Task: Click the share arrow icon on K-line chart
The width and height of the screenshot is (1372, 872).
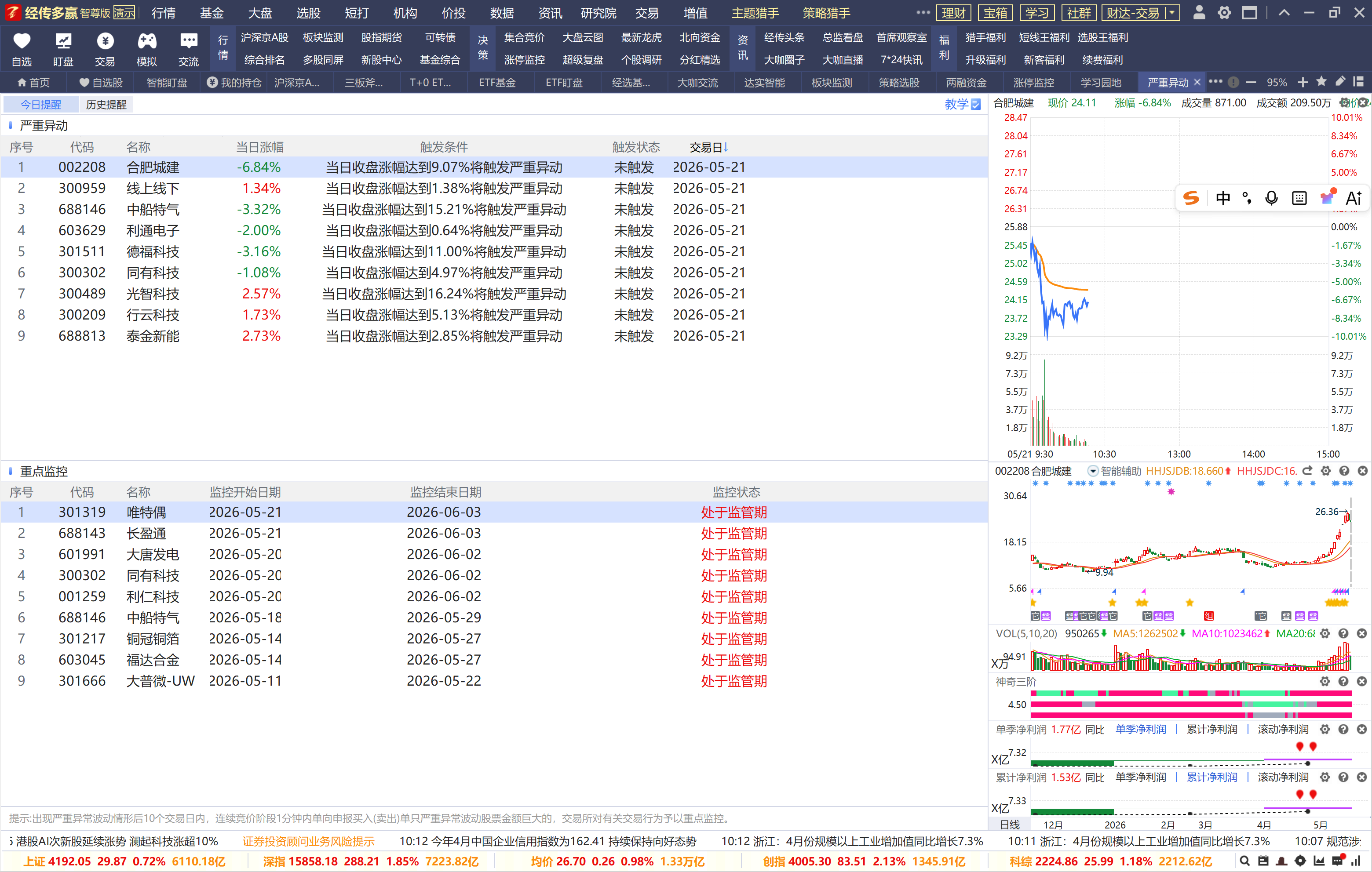Action: pos(1308,470)
